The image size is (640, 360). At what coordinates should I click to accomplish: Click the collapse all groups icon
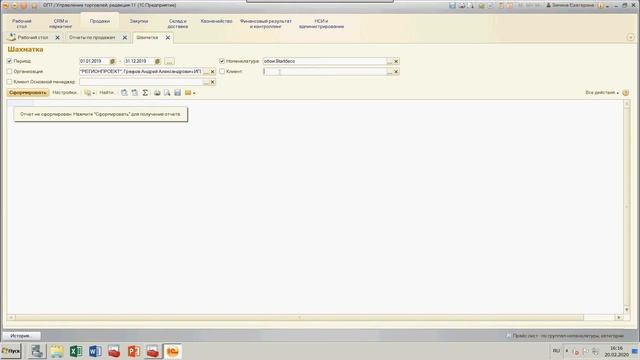click(135, 93)
